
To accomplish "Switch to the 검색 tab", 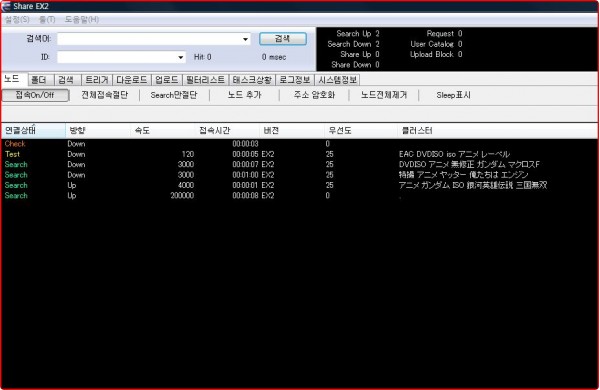I will 66,80.
